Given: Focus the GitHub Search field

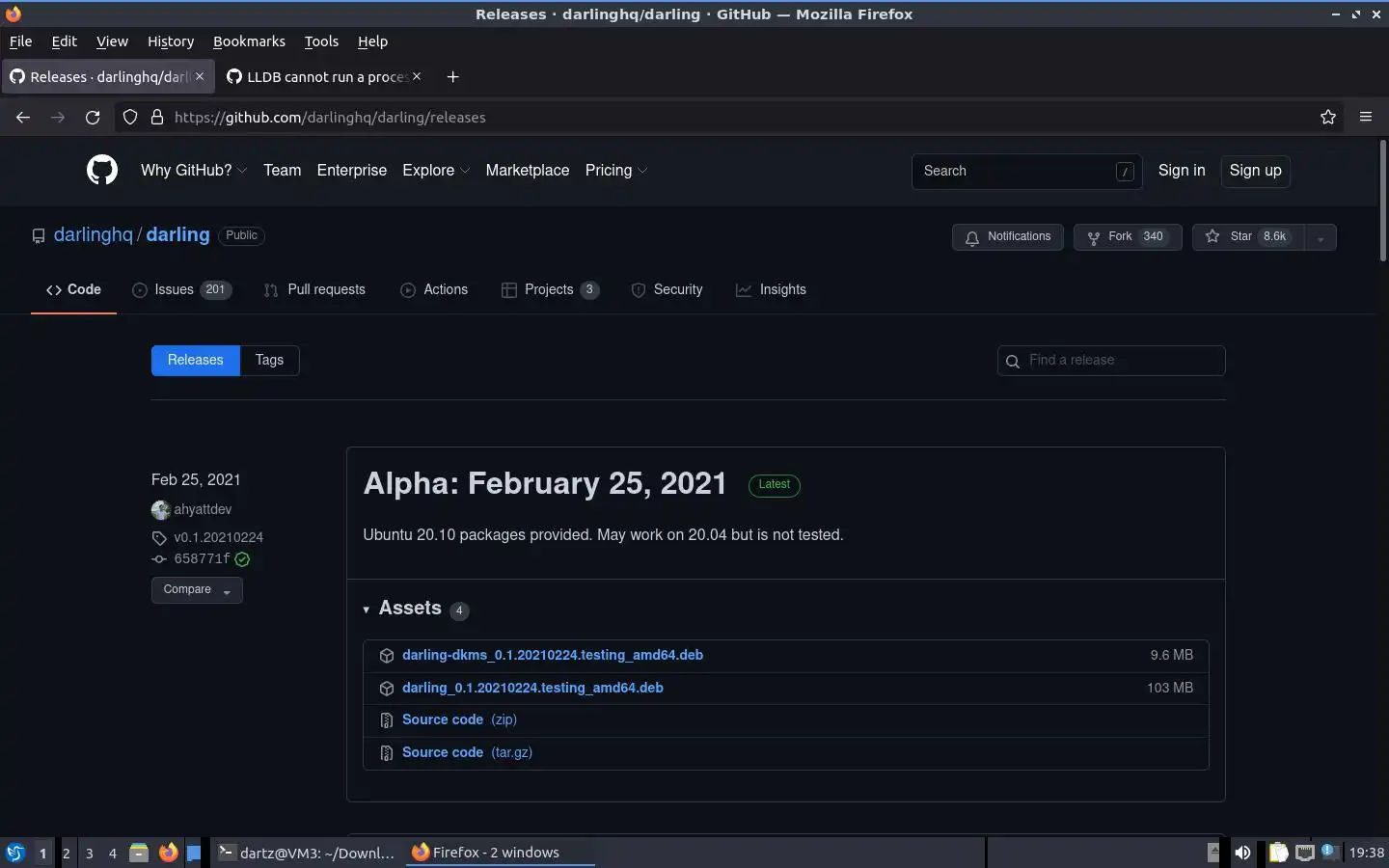Looking at the screenshot, I should click(1026, 171).
